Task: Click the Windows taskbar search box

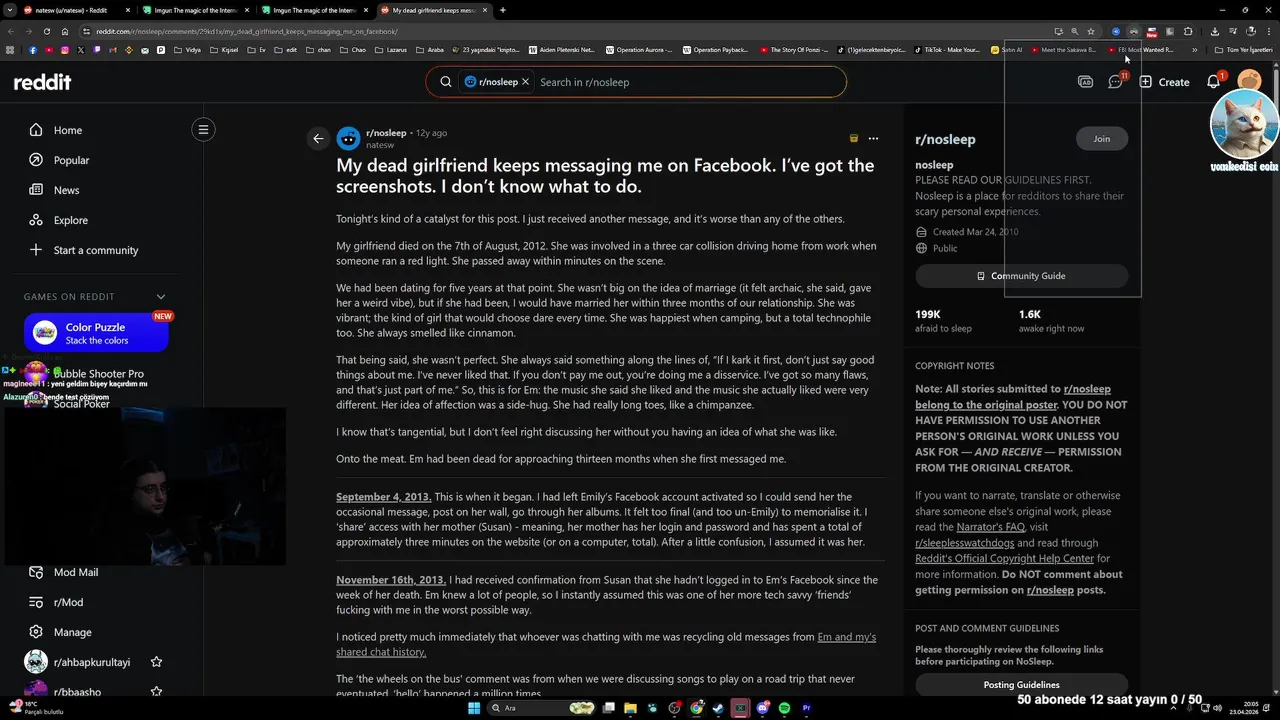Action: [540, 708]
